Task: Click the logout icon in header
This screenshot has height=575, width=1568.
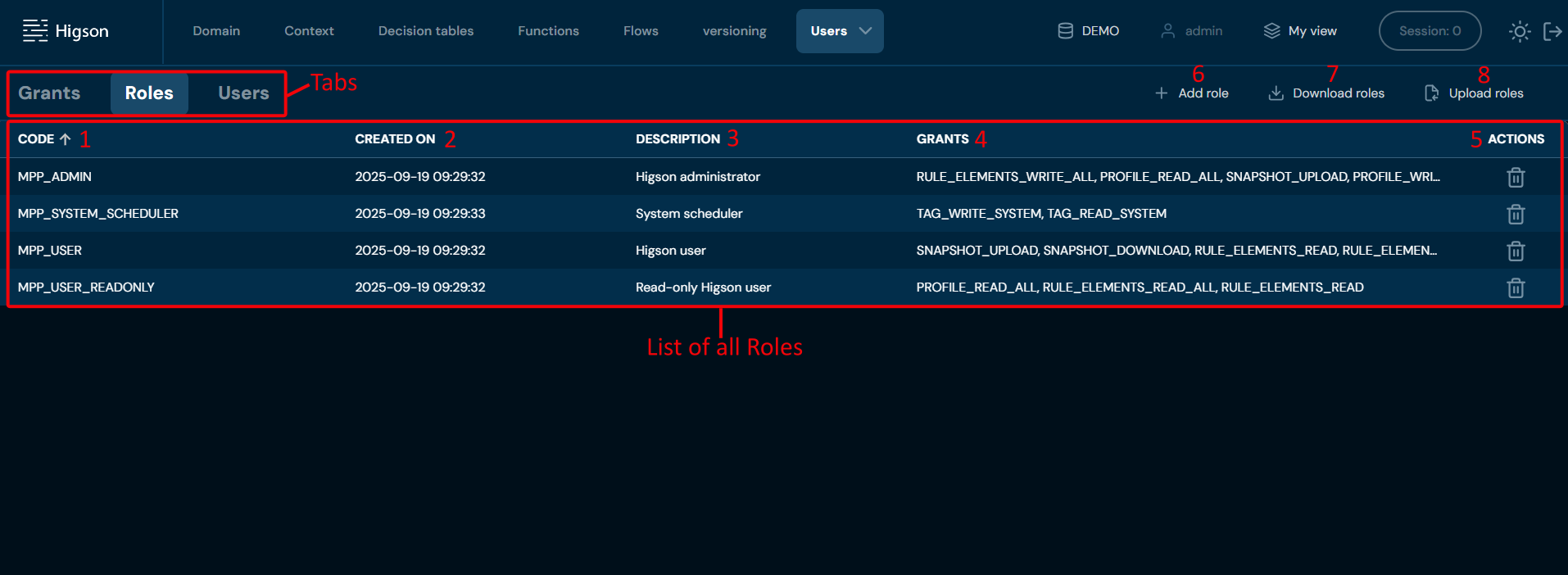Action: [x=1552, y=31]
